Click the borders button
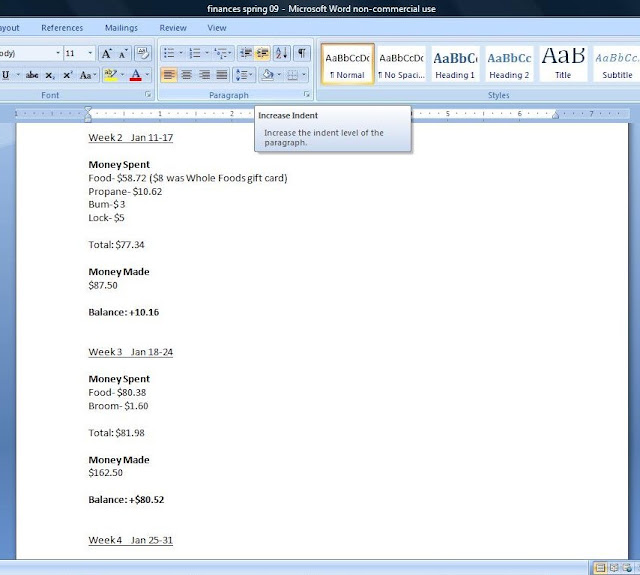Screen dimensions: 640x575 tap(292, 75)
